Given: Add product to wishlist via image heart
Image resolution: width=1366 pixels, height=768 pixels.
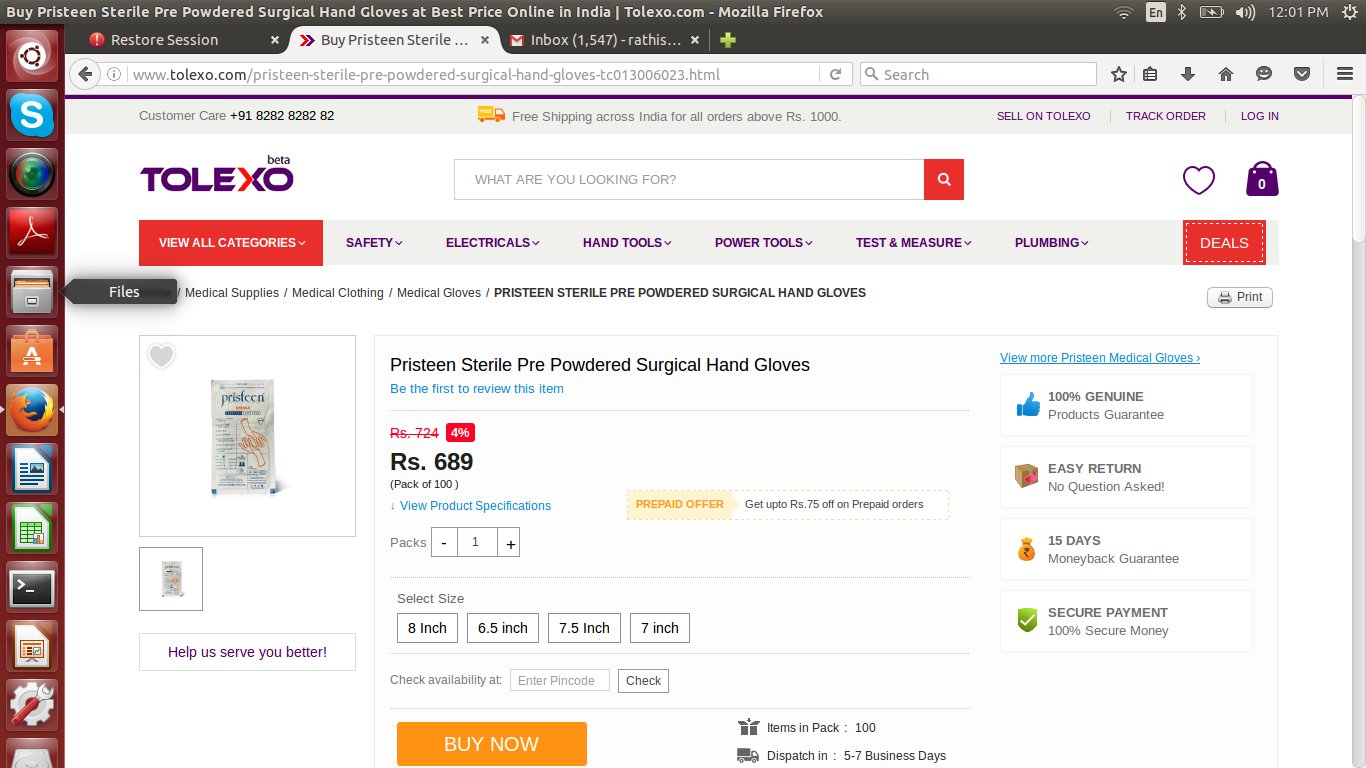Looking at the screenshot, I should click(x=161, y=356).
